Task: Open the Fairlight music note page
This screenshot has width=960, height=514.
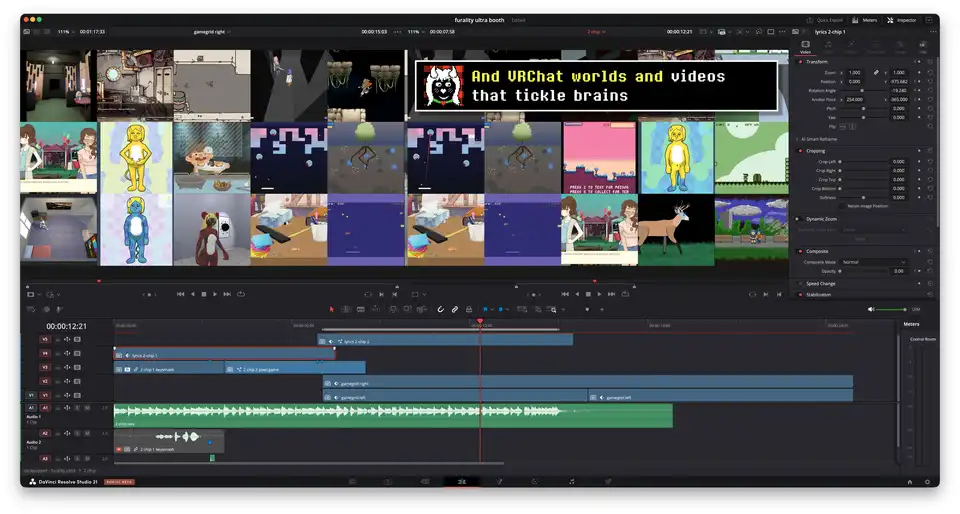Action: (571, 482)
